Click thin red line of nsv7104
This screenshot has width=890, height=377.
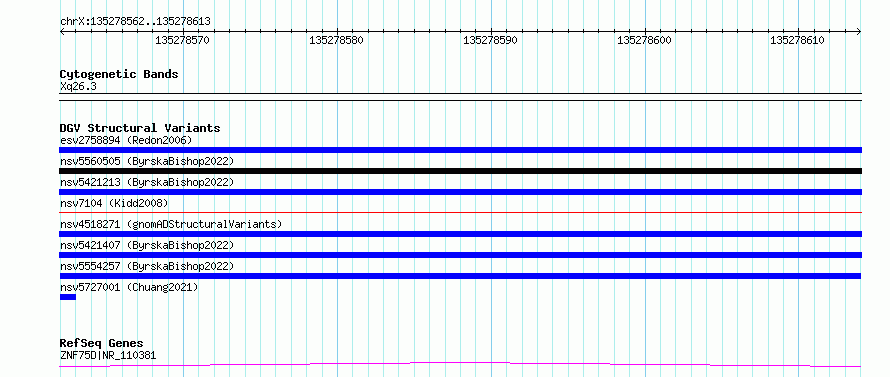(x=460, y=212)
